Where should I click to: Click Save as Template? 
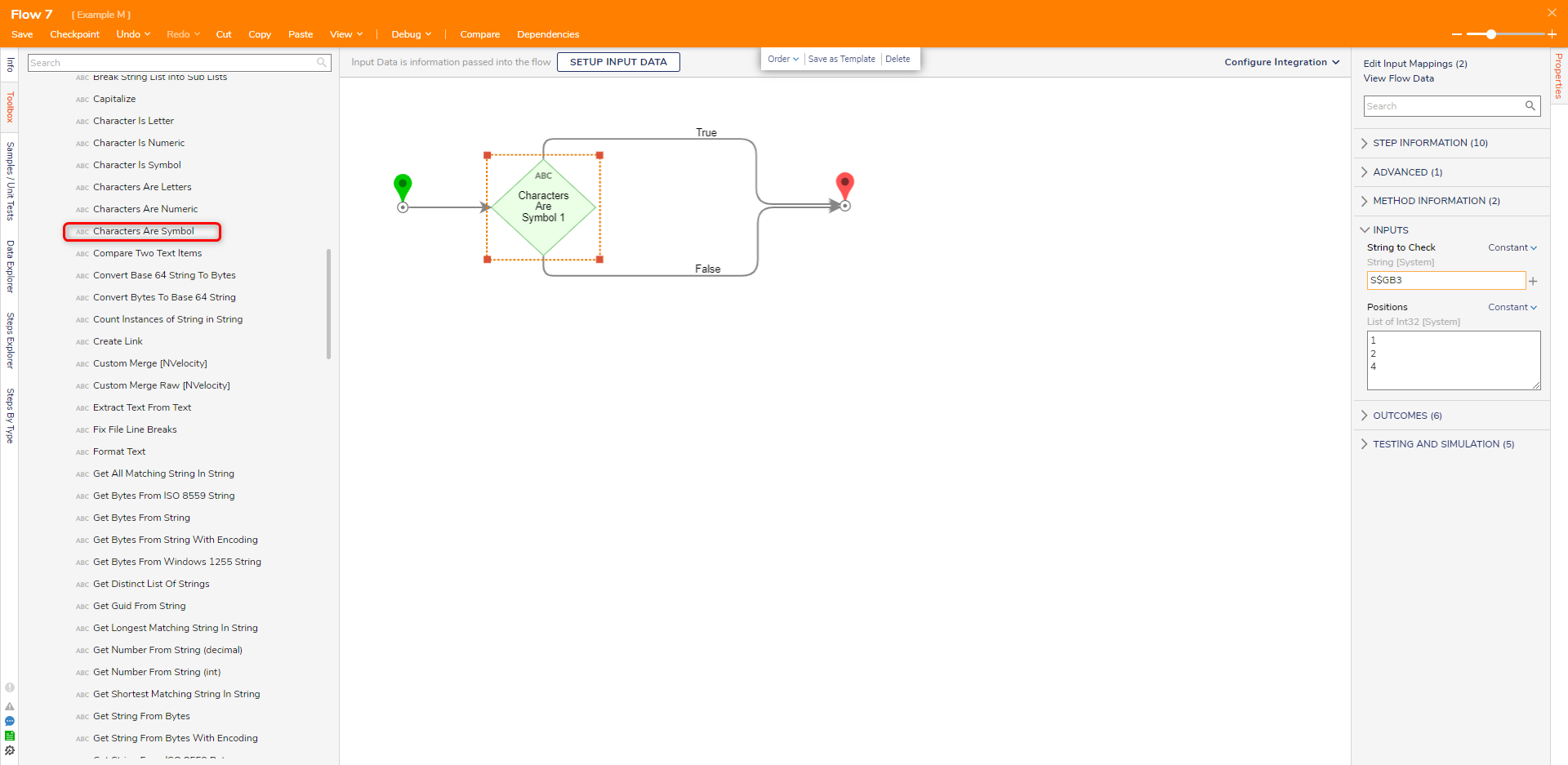tap(841, 59)
